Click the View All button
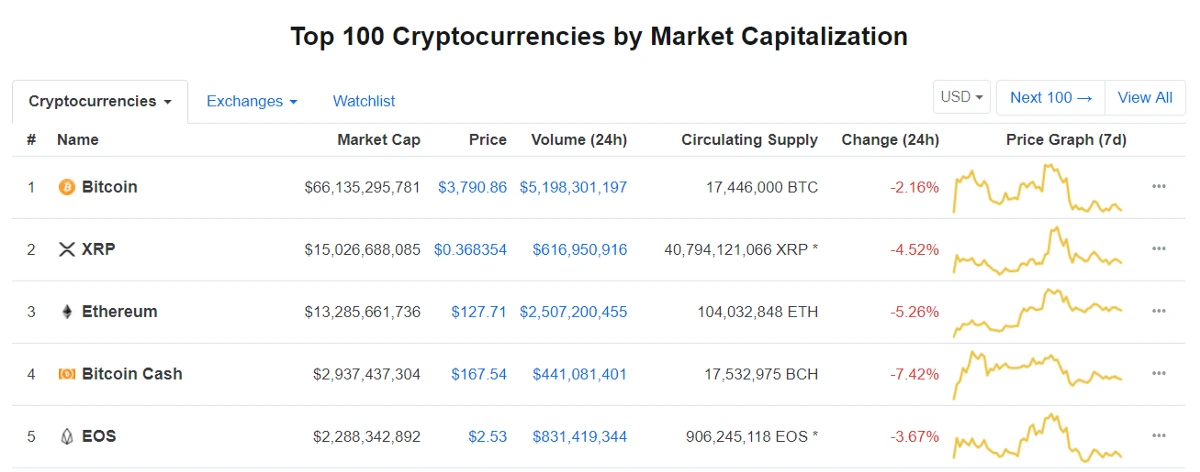Screen dimensions: 1200x472 1145,97
